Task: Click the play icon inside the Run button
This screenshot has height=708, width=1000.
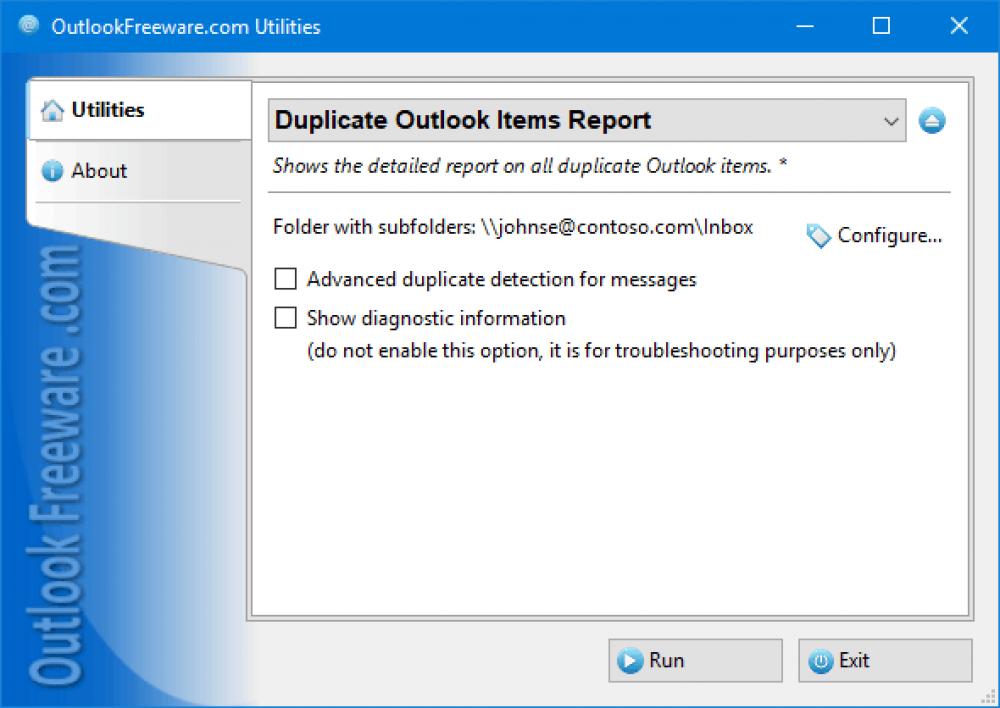Action: tap(631, 660)
